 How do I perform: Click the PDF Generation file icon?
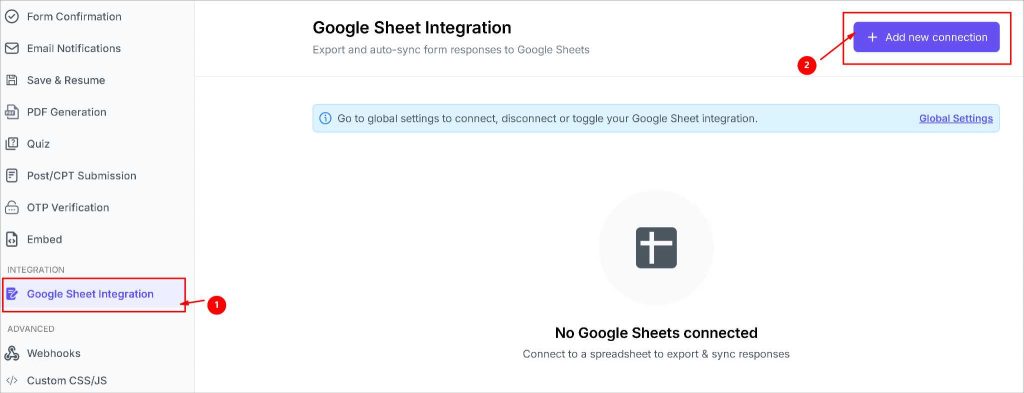pyautogui.click(x=12, y=112)
